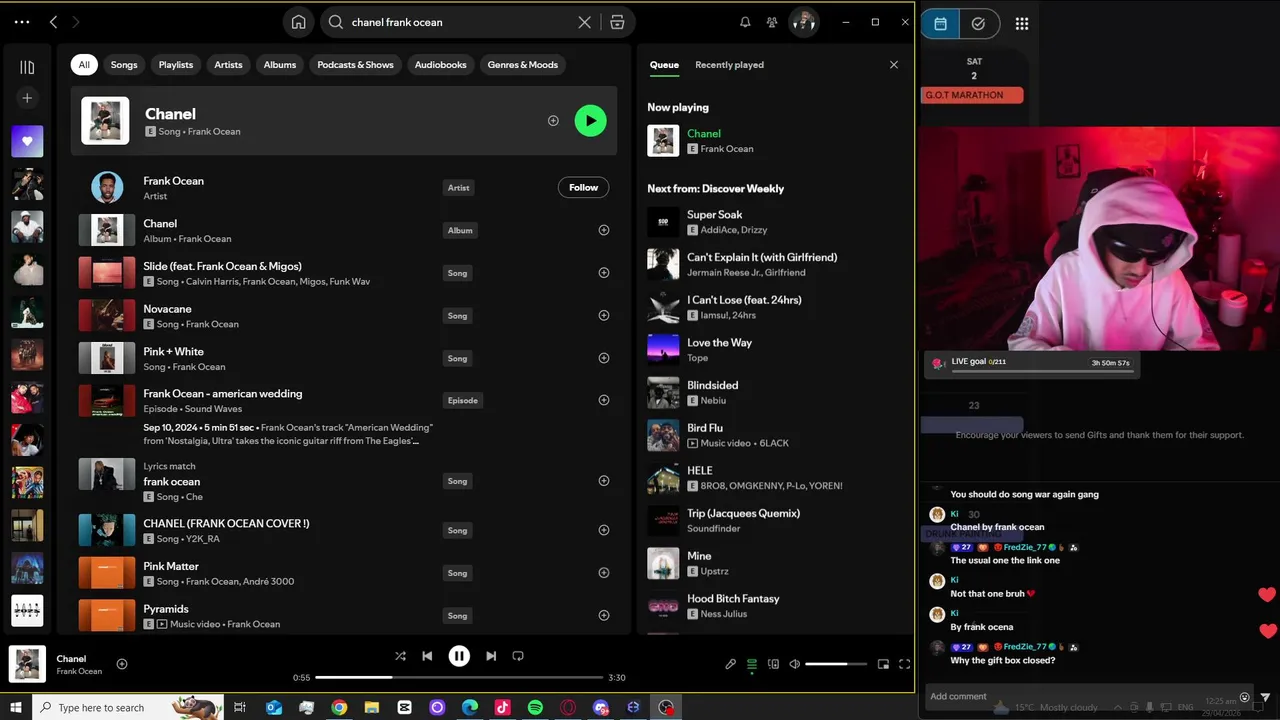Add american wedding episode to library
This screenshot has width=1280, height=720.
[604, 400]
